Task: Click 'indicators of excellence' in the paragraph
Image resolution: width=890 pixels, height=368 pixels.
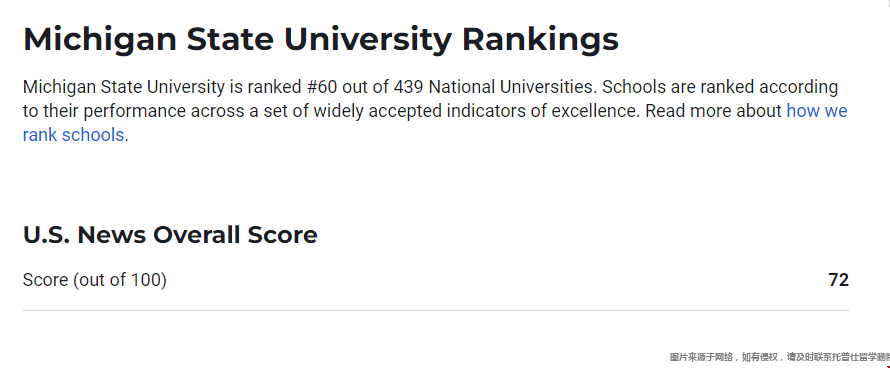Action: [543, 111]
